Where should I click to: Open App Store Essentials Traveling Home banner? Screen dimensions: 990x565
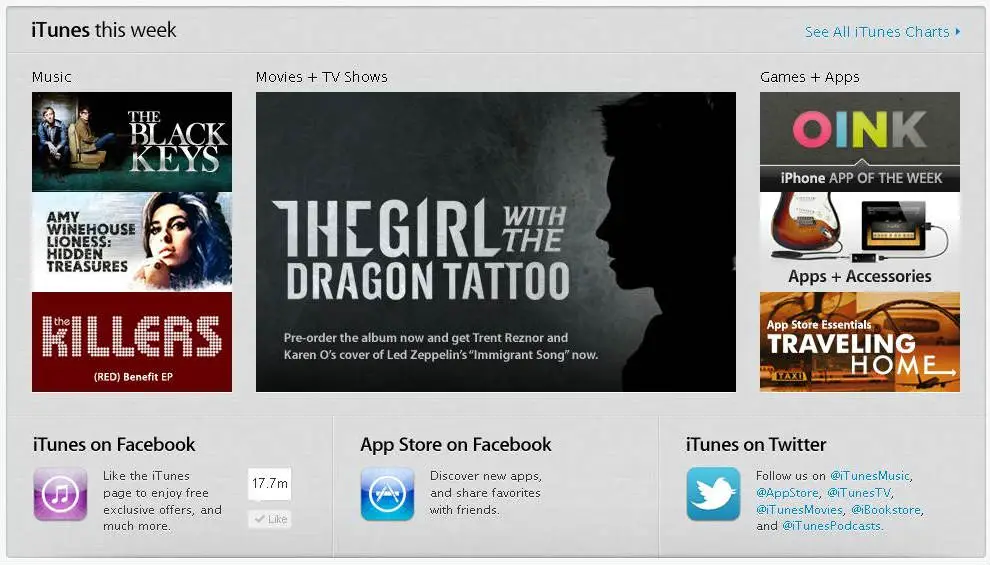click(859, 342)
